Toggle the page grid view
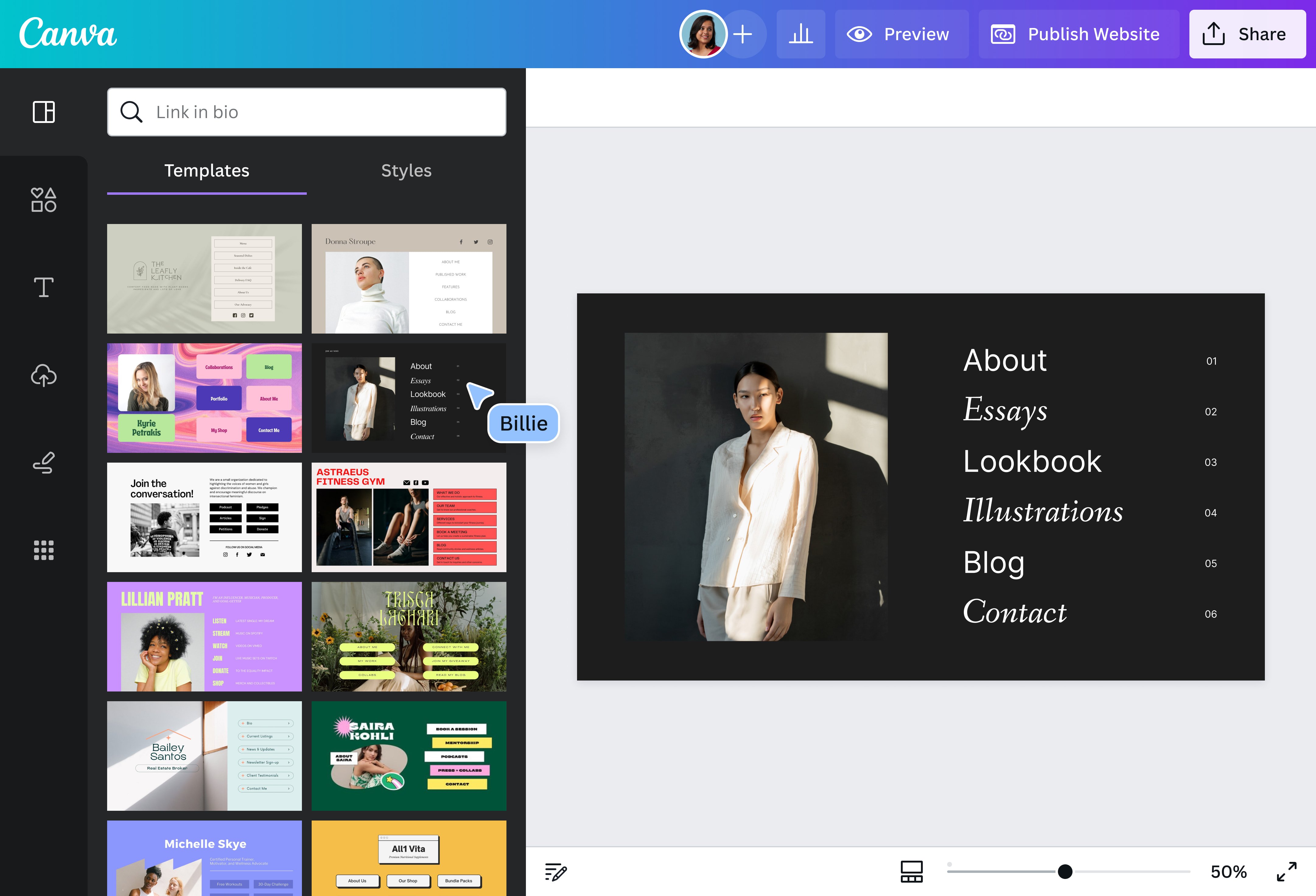This screenshot has height=896, width=1316. coord(912,872)
